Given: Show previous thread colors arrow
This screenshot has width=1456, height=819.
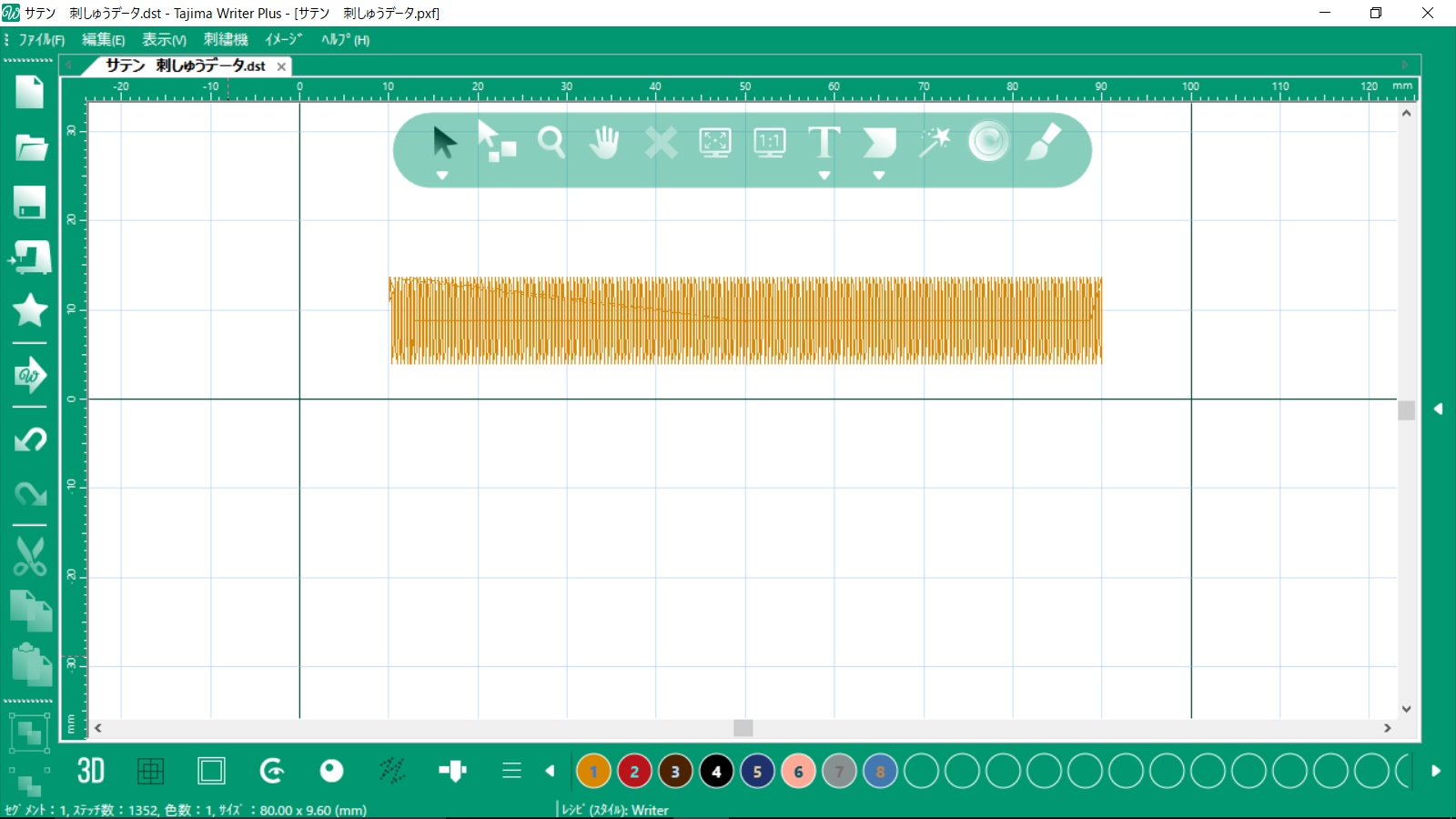Looking at the screenshot, I should pyautogui.click(x=550, y=771).
